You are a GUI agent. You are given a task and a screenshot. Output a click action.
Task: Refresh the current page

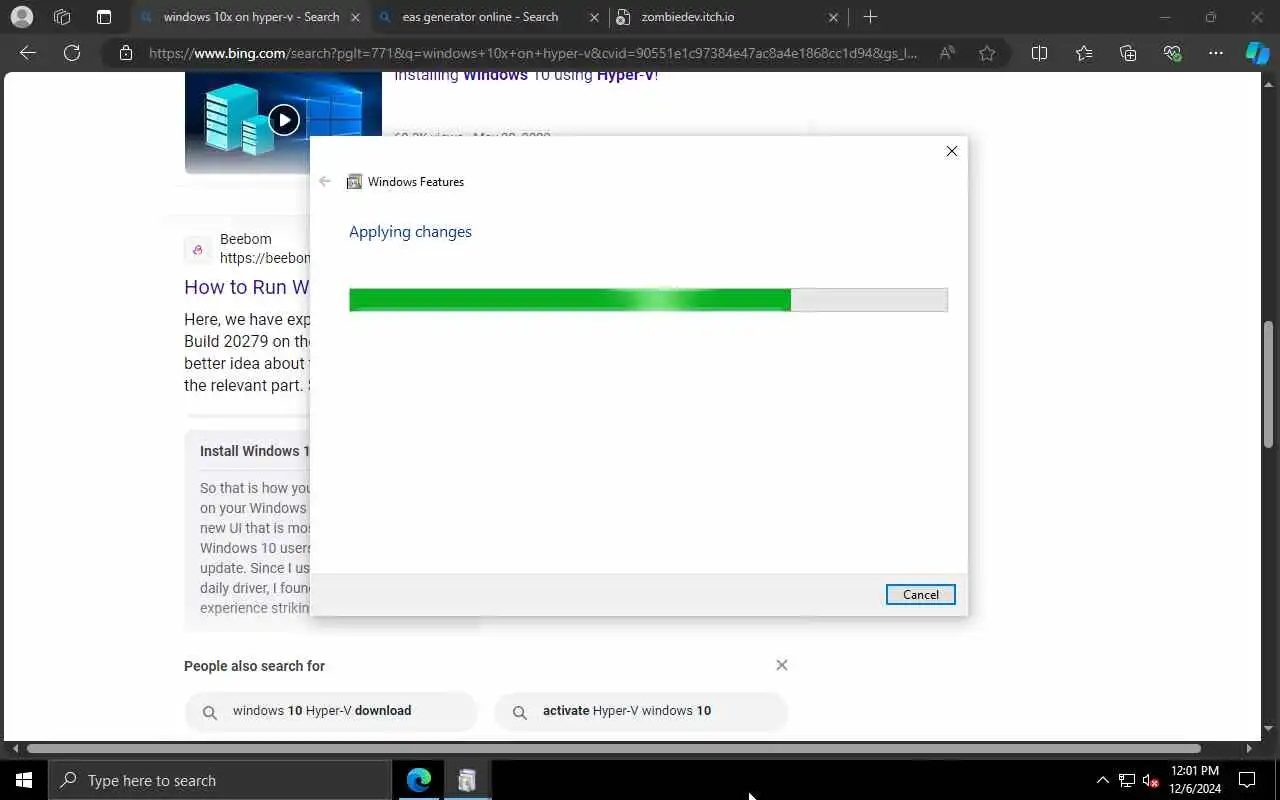72,53
